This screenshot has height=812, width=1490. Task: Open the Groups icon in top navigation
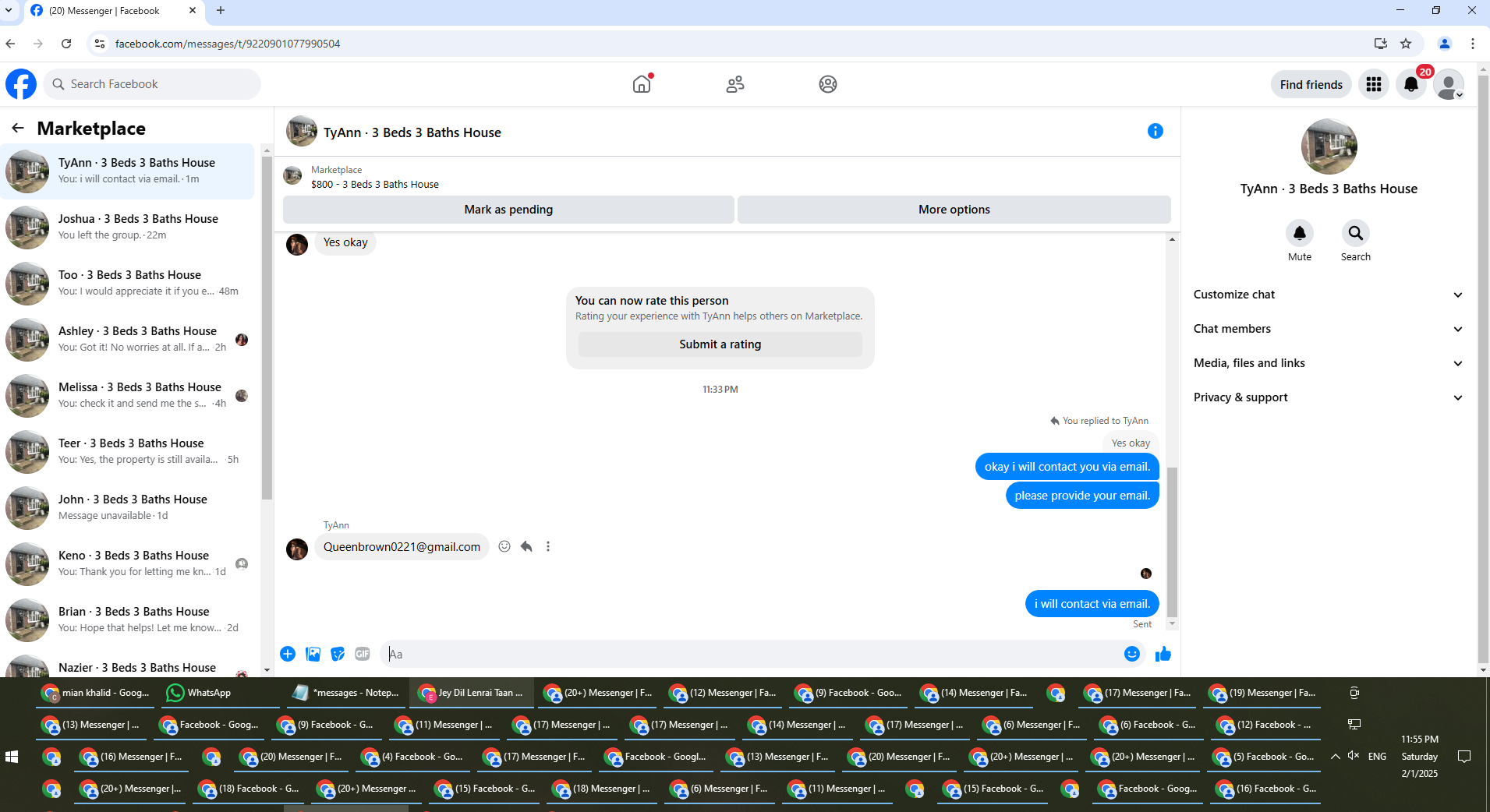[828, 84]
